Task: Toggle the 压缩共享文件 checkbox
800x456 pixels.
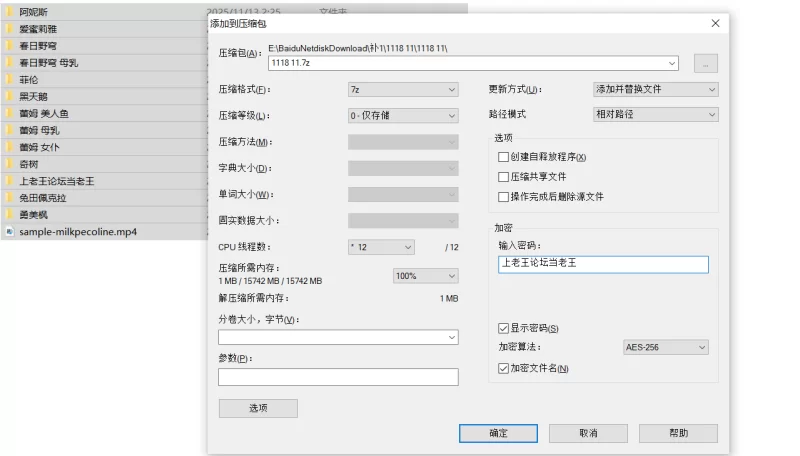Action: [x=503, y=177]
